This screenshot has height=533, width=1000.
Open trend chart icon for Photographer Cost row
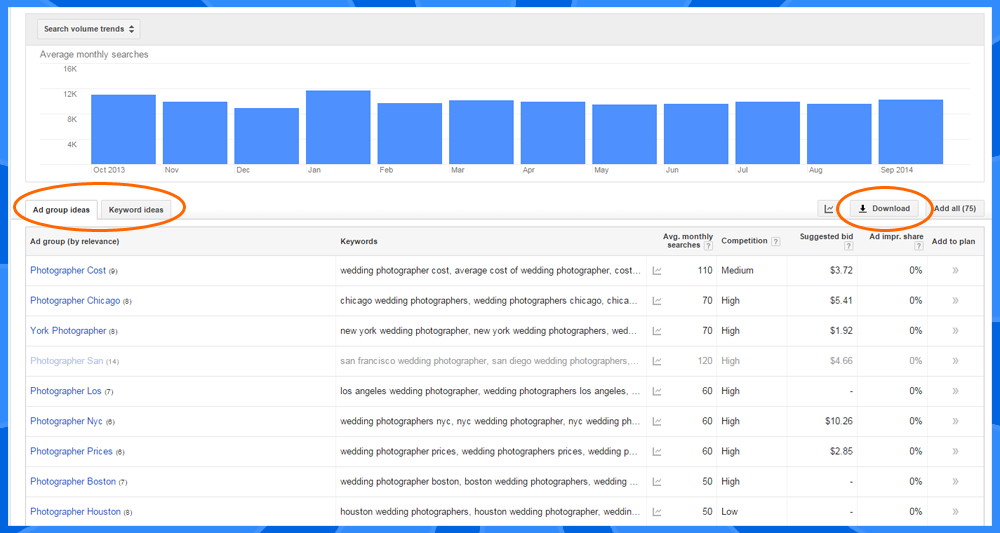(657, 271)
